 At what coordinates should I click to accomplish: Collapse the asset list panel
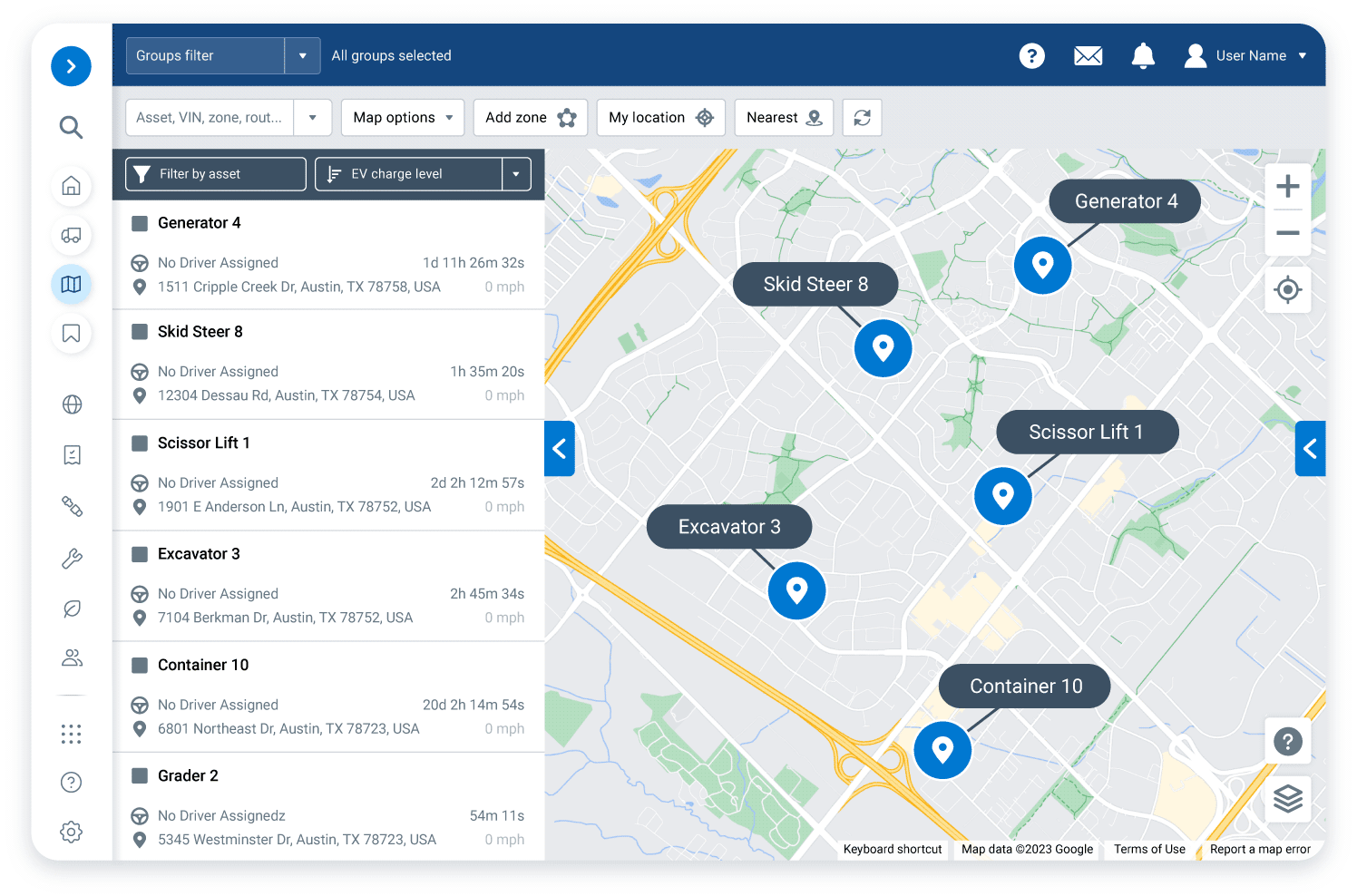(560, 448)
